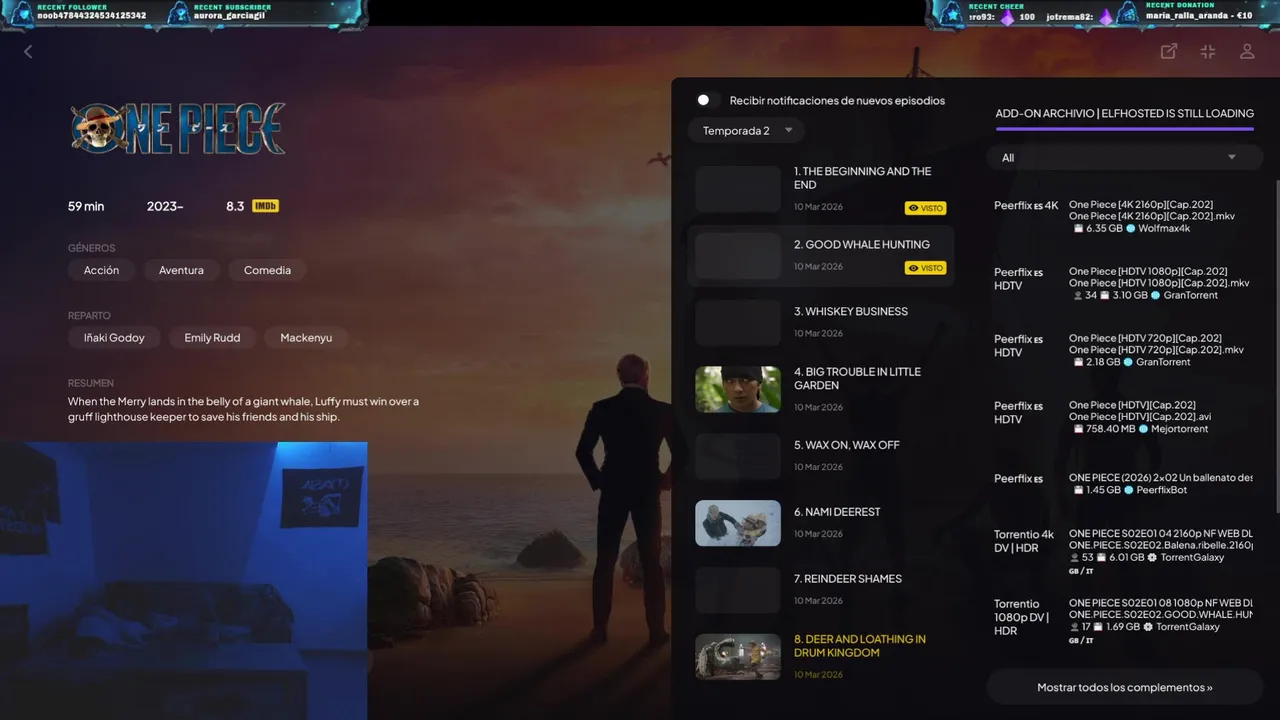Choose Torrentio 1080p DV HDR 1.69 GB stream
The image size is (1280, 720).
(x=1124, y=621)
